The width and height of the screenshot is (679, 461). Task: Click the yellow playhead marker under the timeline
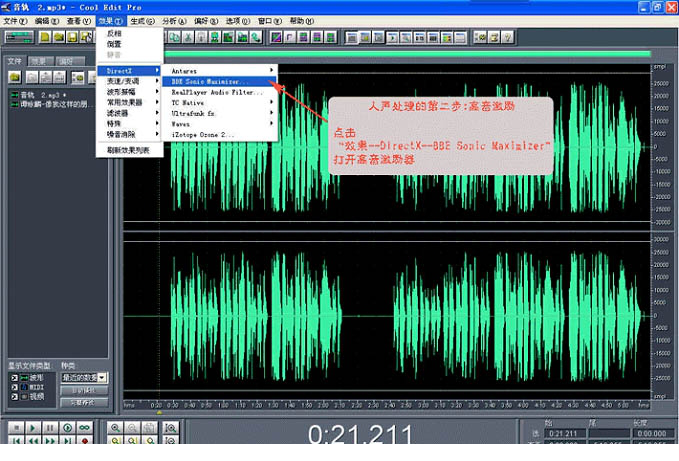point(159,413)
